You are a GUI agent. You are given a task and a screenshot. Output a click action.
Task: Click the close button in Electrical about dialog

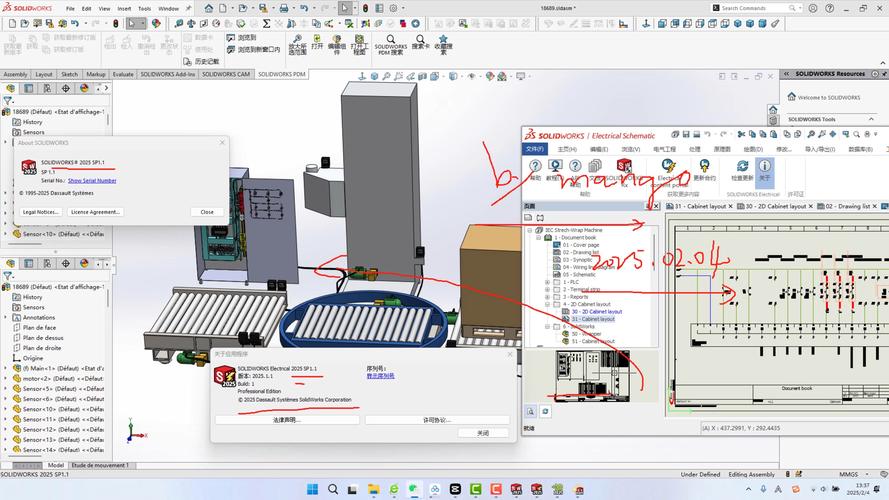(482, 433)
